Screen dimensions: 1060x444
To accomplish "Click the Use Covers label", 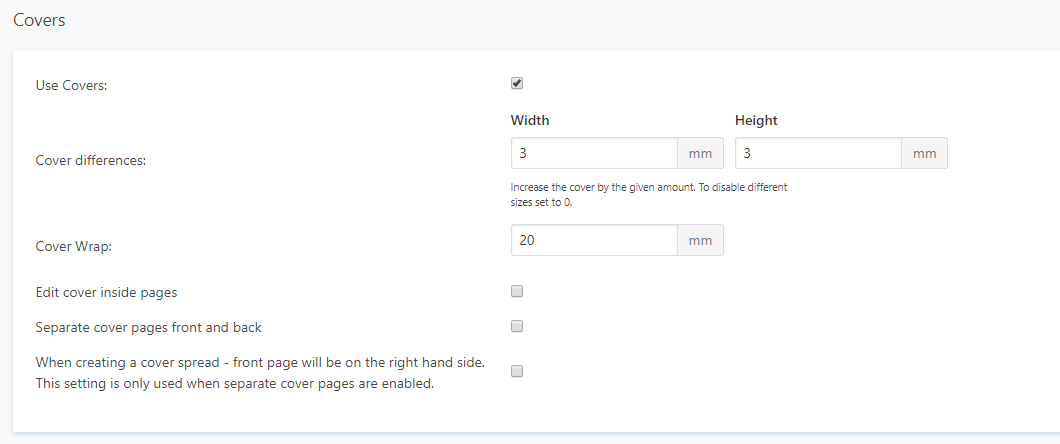I will coord(71,85).
